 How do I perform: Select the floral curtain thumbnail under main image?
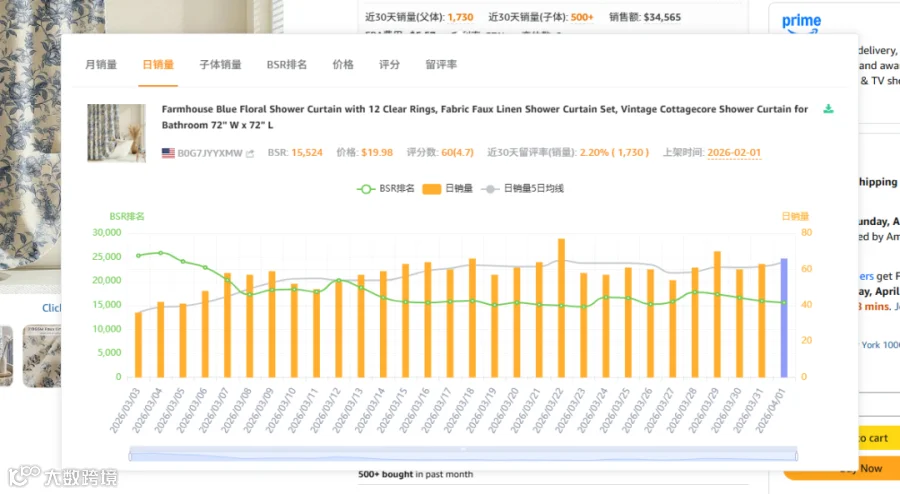(x=41, y=356)
